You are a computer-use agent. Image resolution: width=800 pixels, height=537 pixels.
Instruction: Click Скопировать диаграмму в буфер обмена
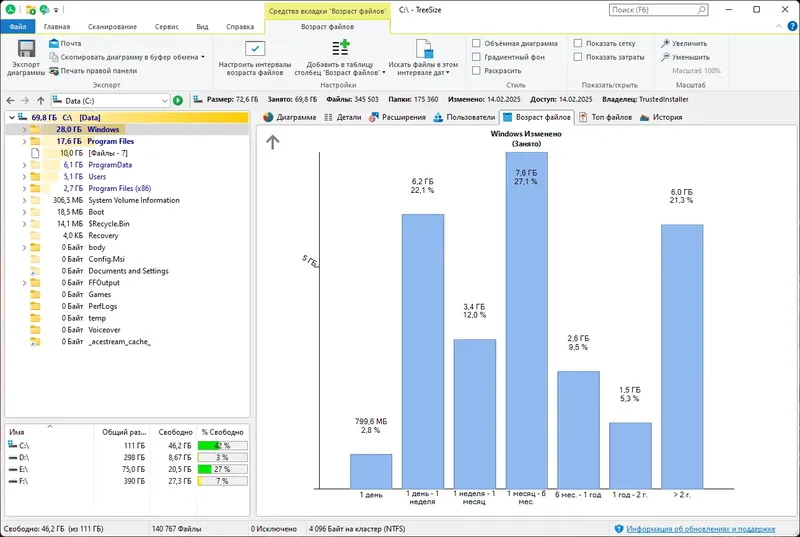click(x=127, y=57)
